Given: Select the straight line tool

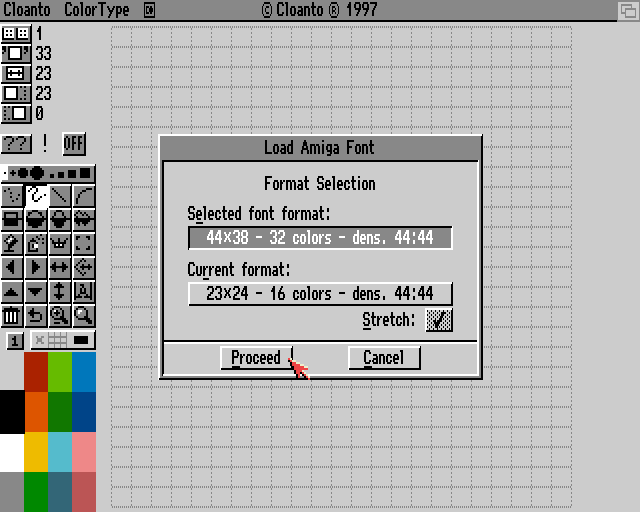Looking at the screenshot, I should pyautogui.click(x=60, y=196).
